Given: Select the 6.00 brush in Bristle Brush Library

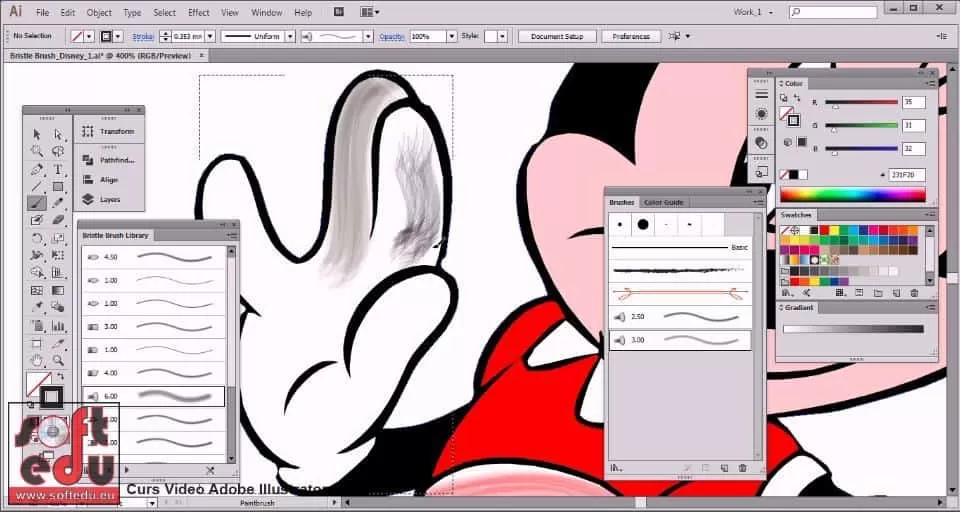Looking at the screenshot, I should pyautogui.click(x=154, y=396).
